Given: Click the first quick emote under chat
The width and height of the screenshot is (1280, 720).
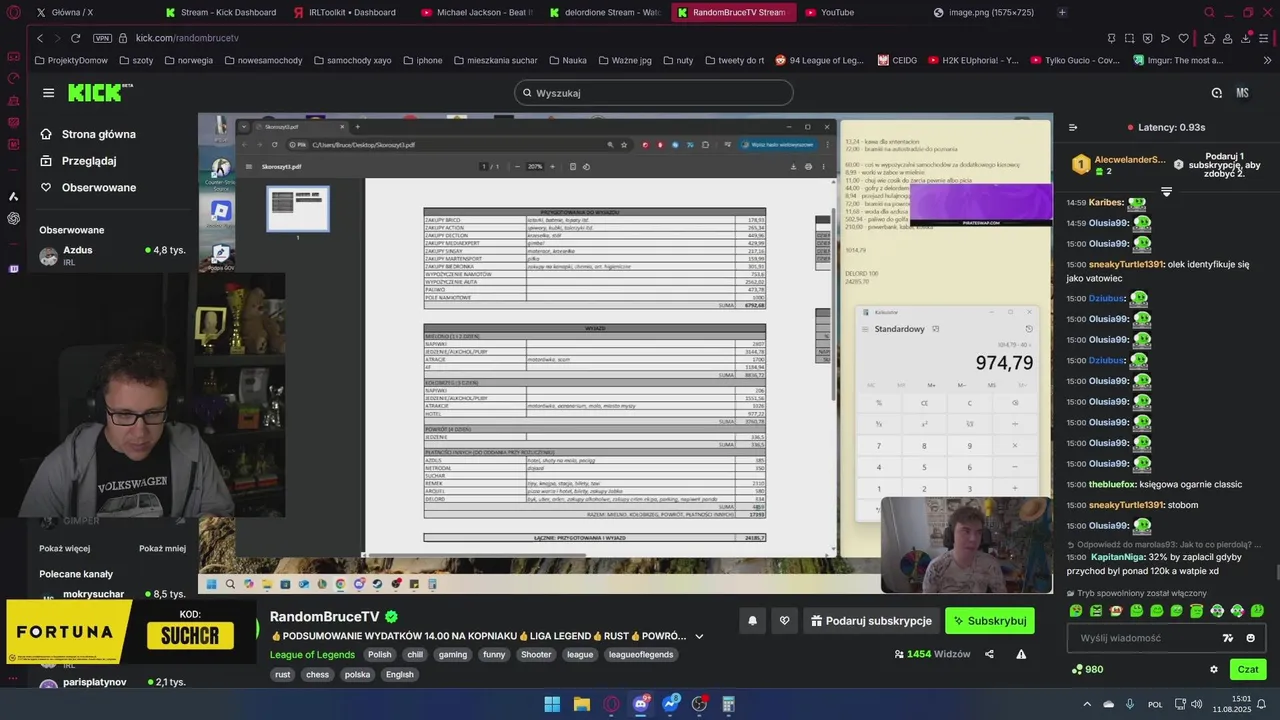Looking at the screenshot, I should [x=1076, y=611].
